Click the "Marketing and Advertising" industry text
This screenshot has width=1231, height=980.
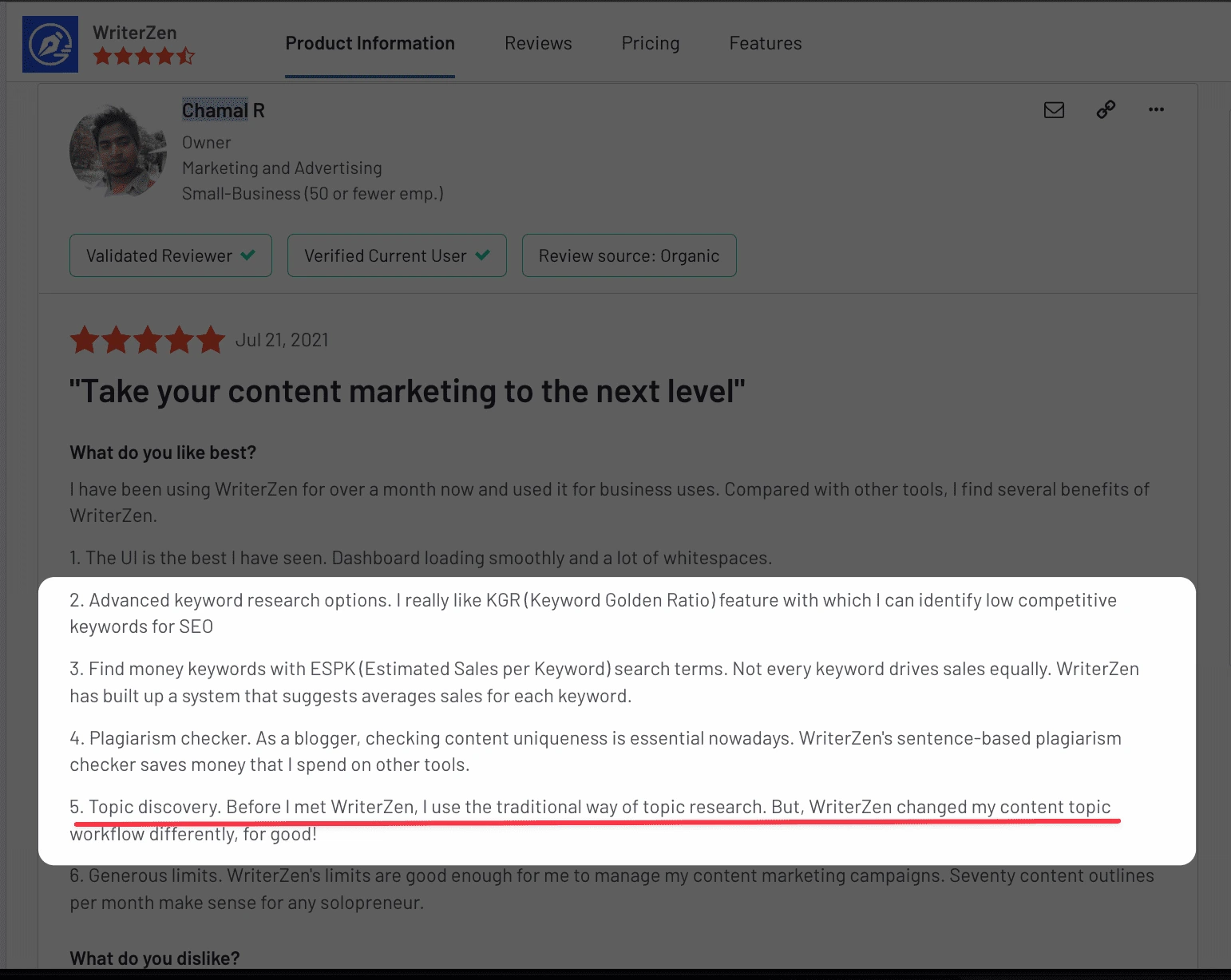tap(282, 168)
